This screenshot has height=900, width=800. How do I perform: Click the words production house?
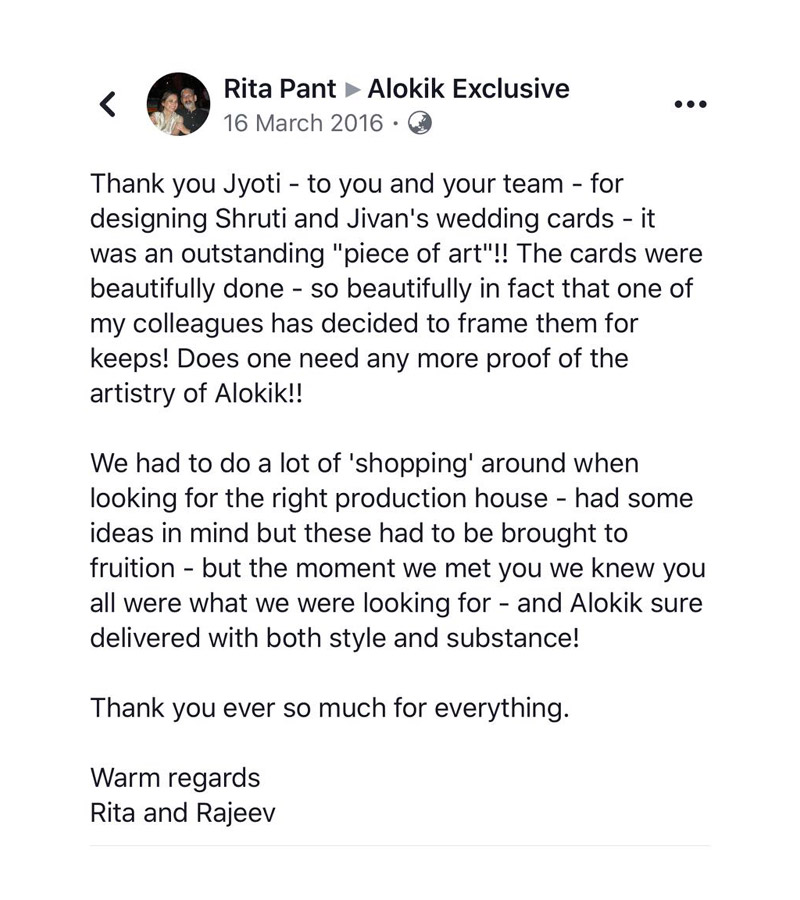pos(441,499)
